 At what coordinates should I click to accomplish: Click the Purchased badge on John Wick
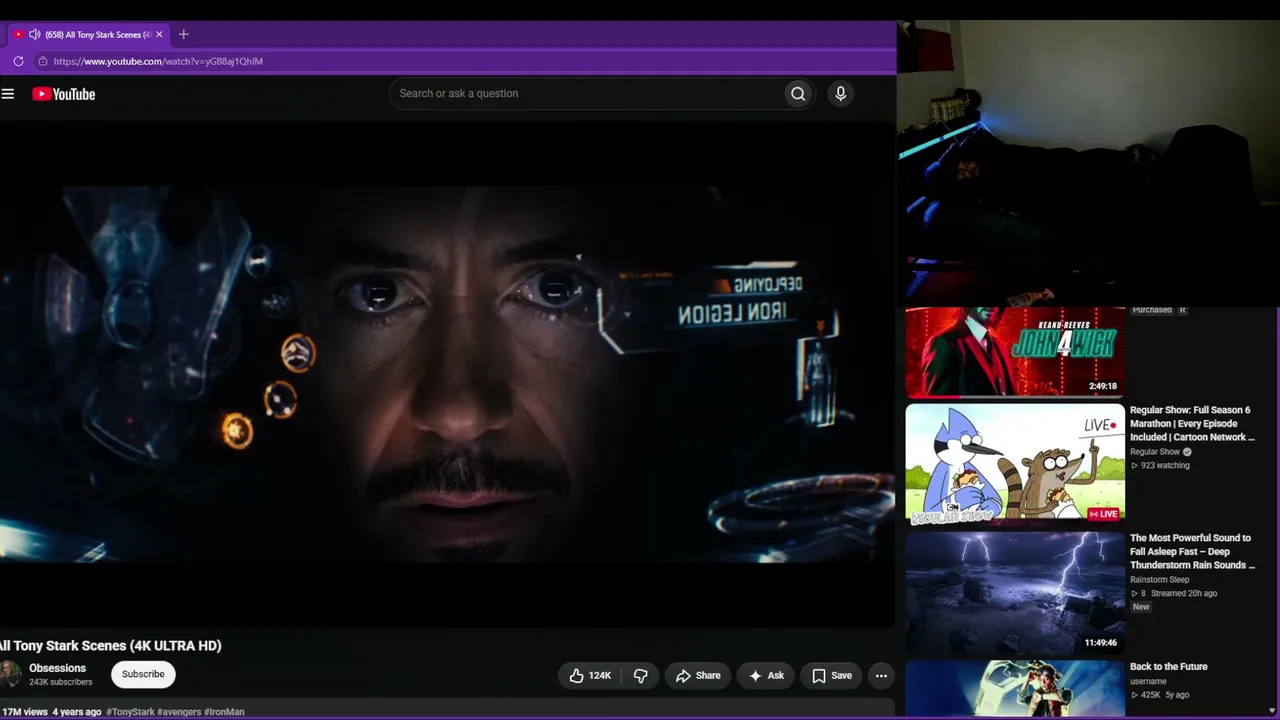[x=1152, y=311]
